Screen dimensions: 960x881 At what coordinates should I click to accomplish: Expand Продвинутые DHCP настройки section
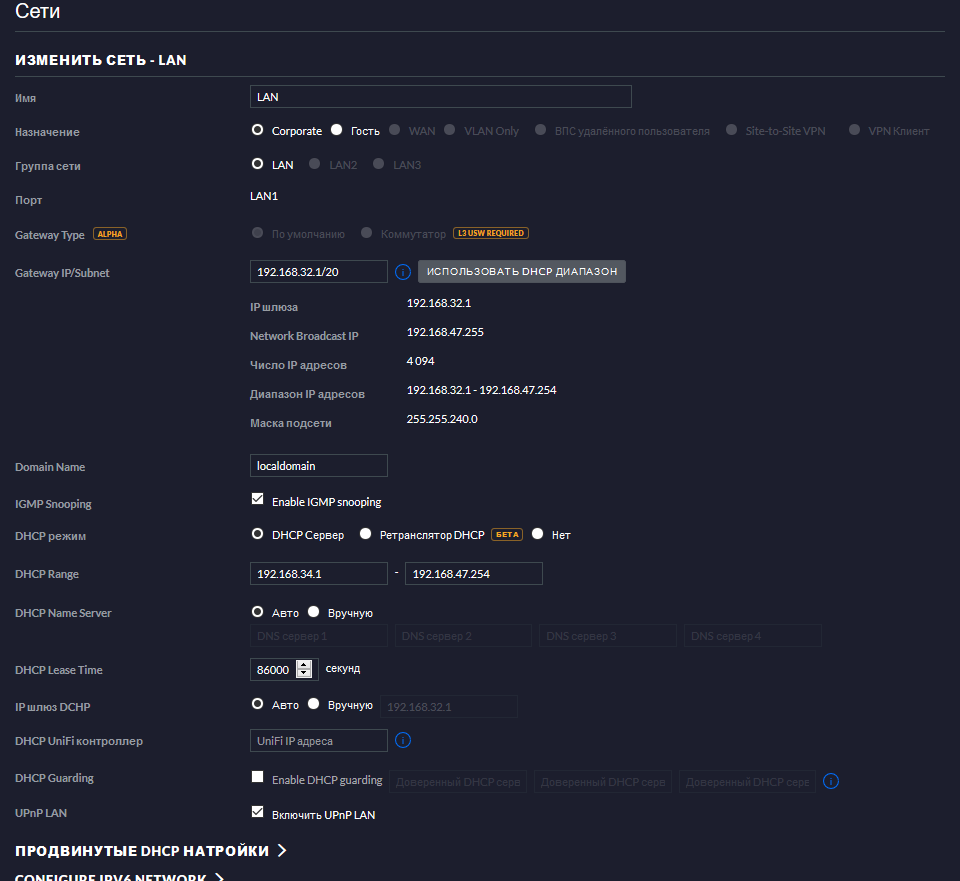[150, 851]
